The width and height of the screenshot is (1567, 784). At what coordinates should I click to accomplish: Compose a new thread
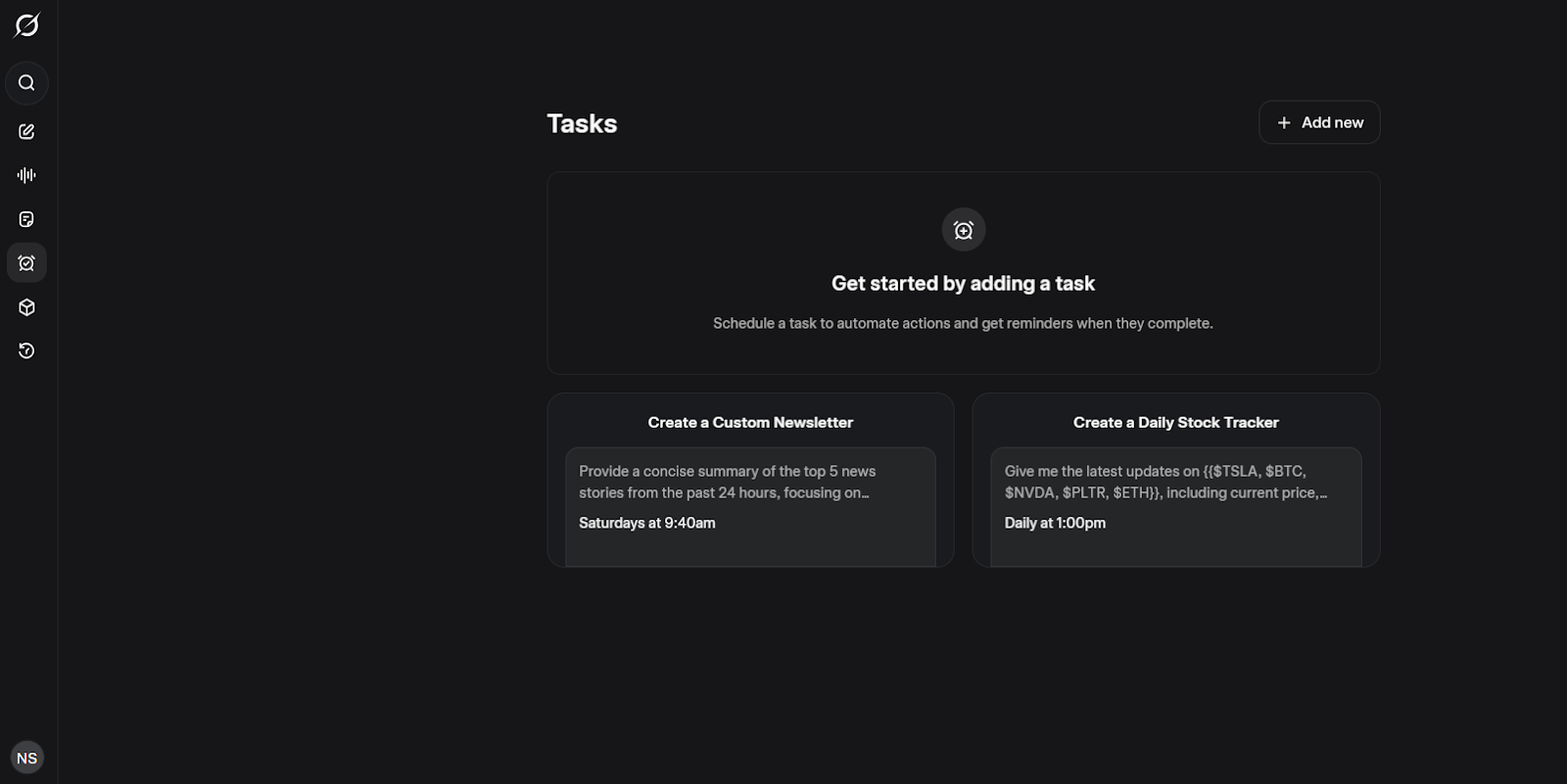coord(26,130)
